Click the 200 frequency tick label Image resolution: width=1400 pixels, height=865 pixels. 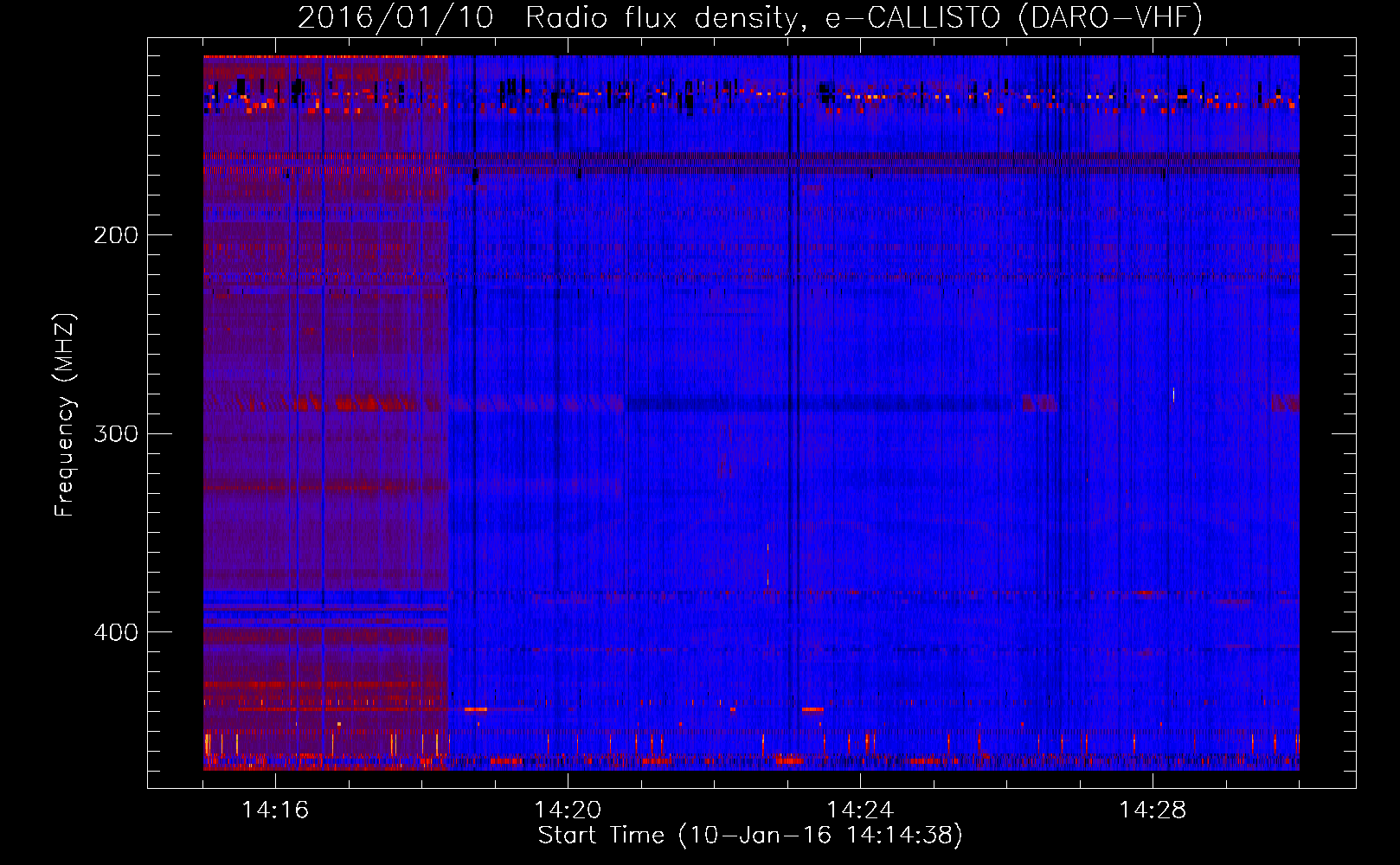(116, 235)
